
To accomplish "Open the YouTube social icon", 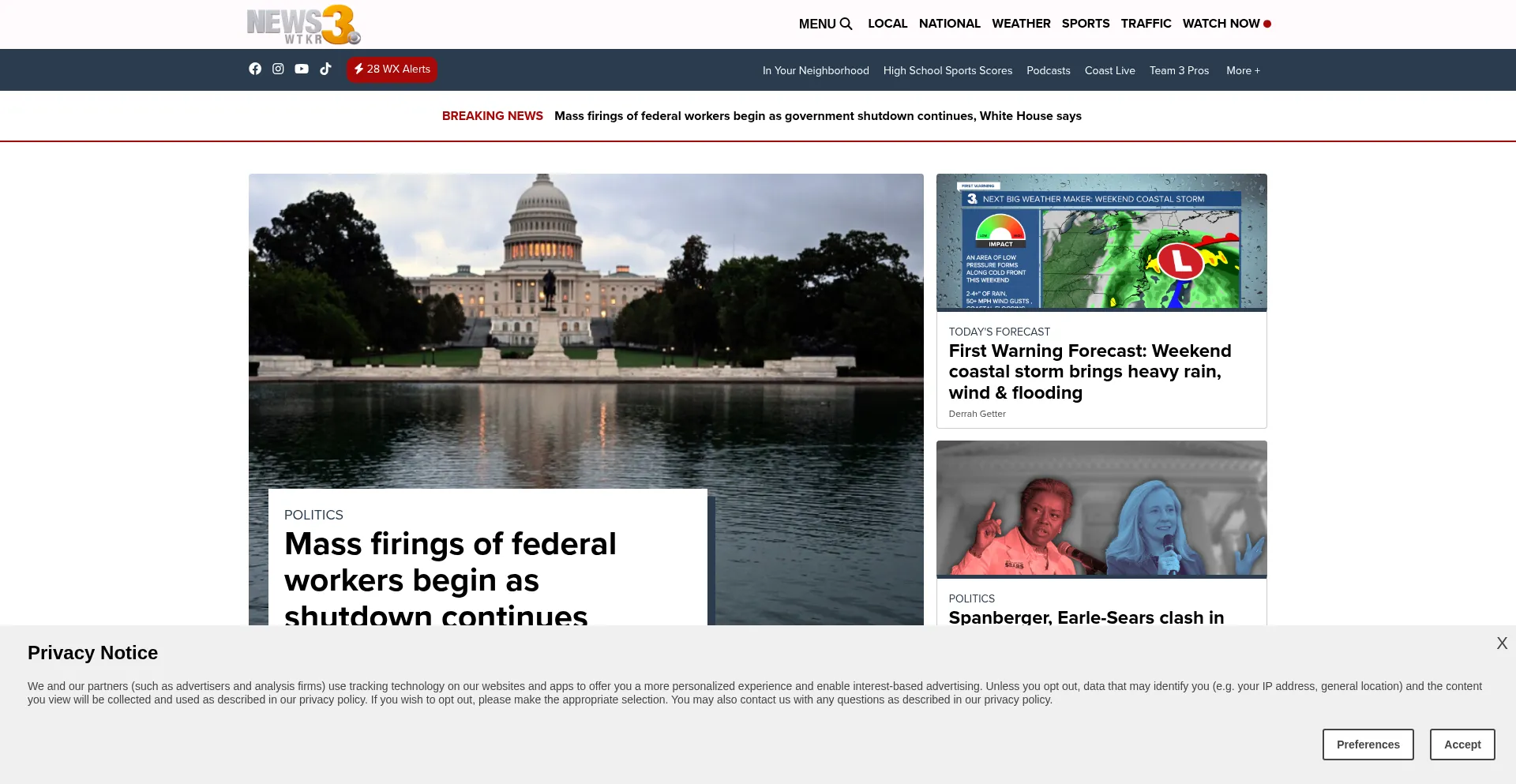I will point(302,69).
